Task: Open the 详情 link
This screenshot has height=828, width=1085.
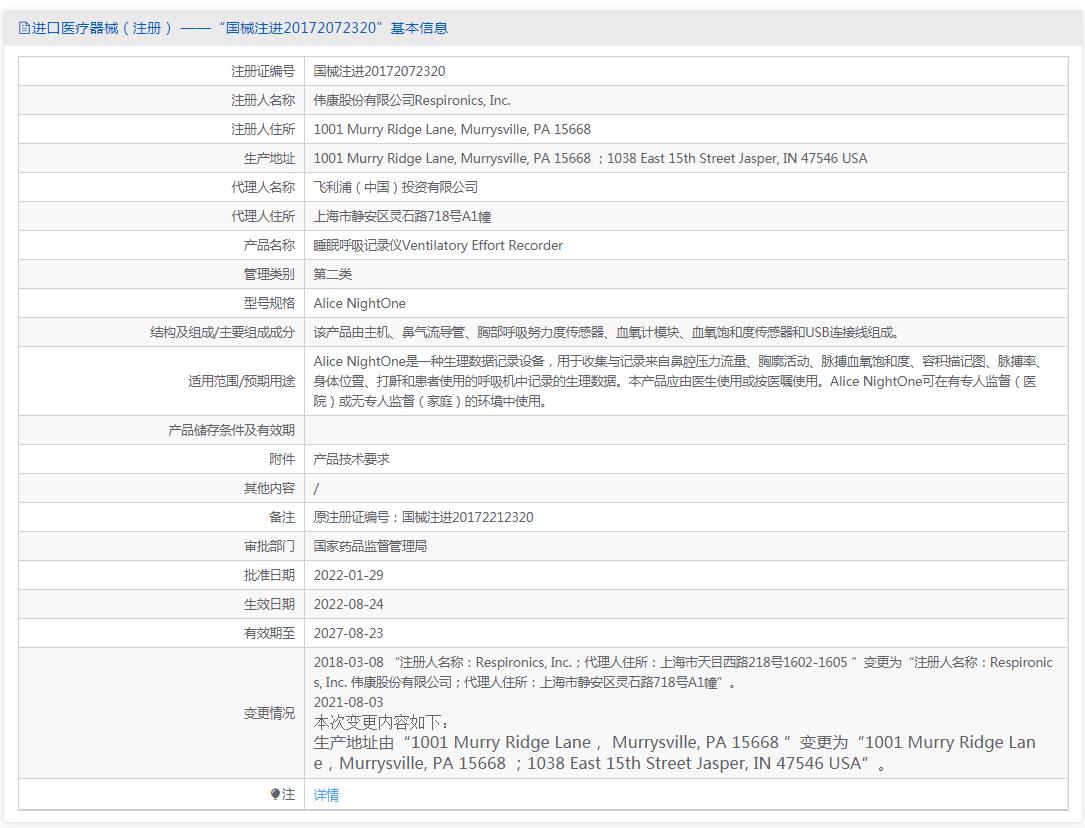Action: point(326,795)
